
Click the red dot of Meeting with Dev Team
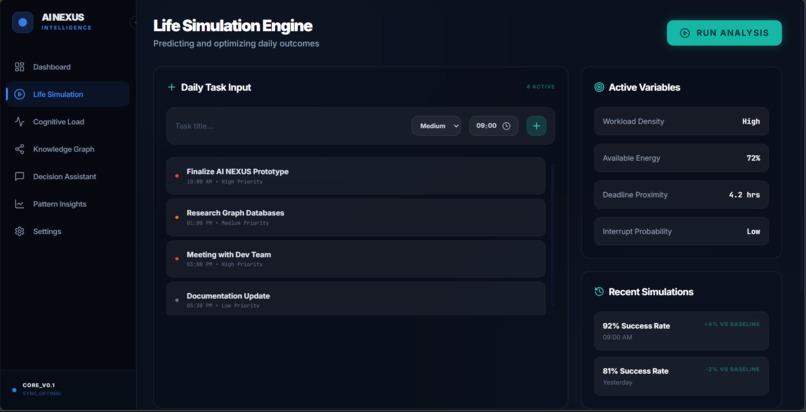pos(177,259)
